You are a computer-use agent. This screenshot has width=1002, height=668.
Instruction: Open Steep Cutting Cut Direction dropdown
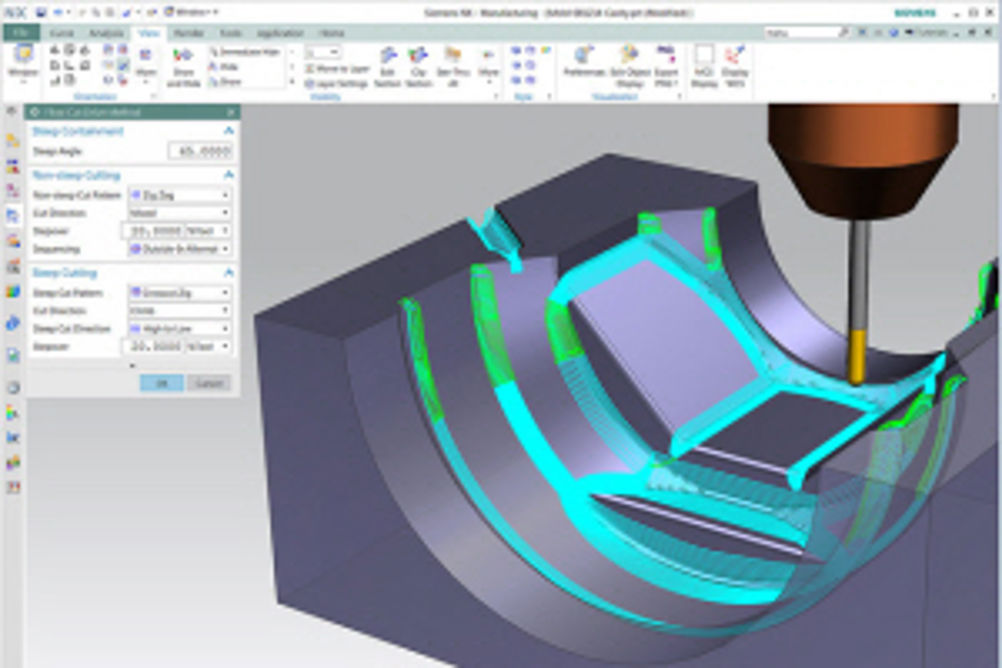coord(180,311)
